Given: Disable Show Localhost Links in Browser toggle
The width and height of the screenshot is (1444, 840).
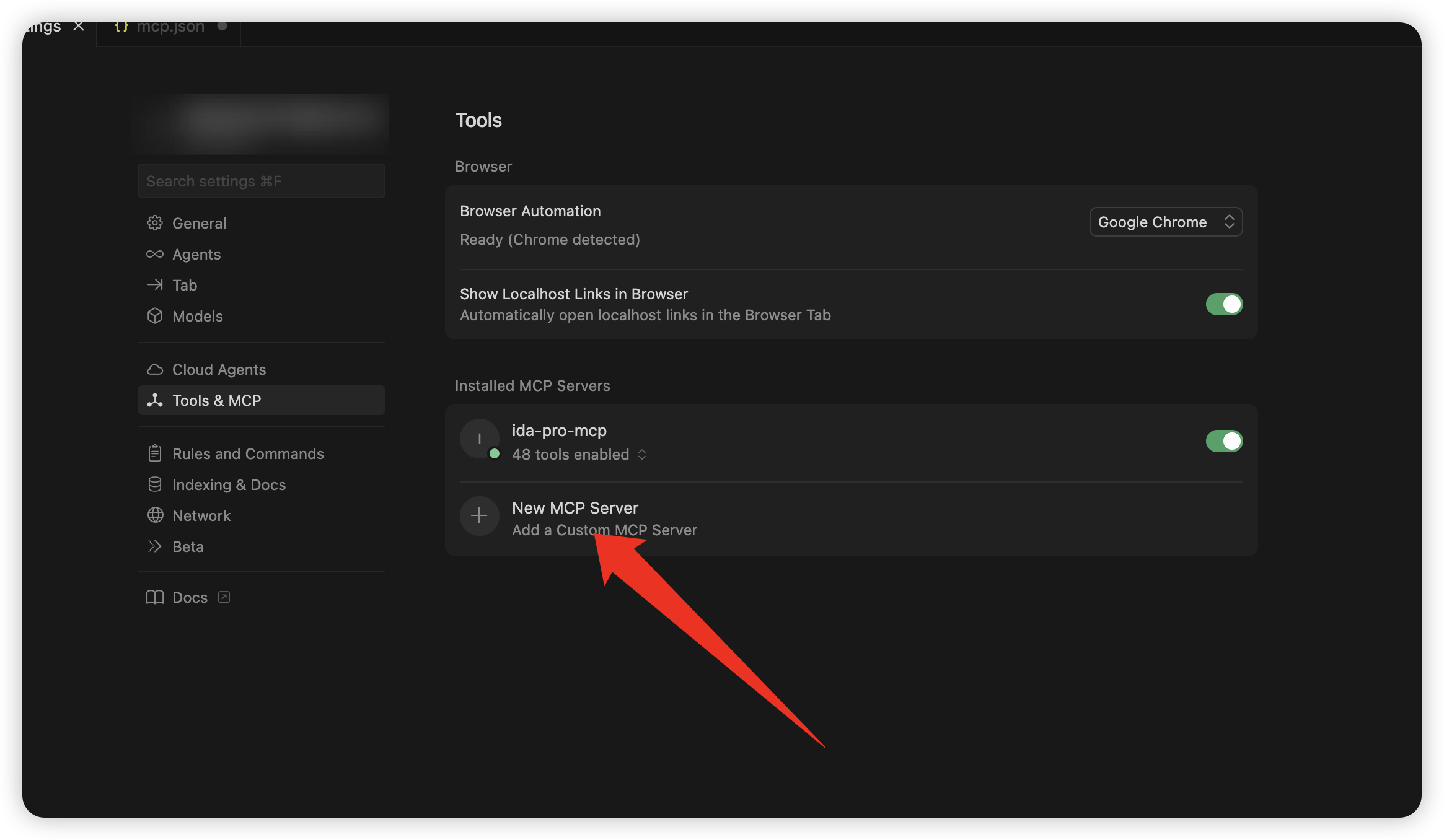Looking at the screenshot, I should [x=1223, y=304].
